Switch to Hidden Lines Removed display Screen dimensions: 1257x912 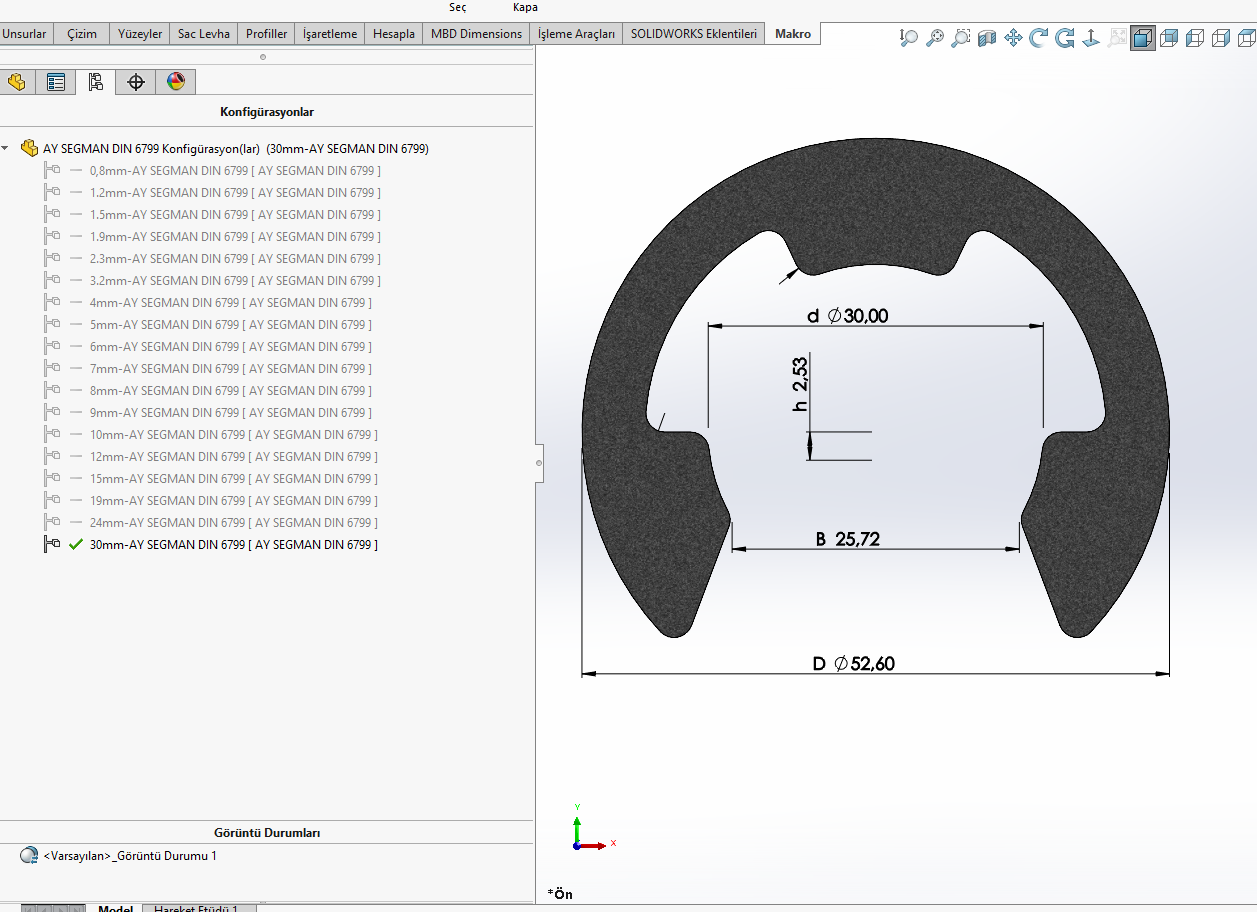pyautogui.click(x=1195, y=39)
